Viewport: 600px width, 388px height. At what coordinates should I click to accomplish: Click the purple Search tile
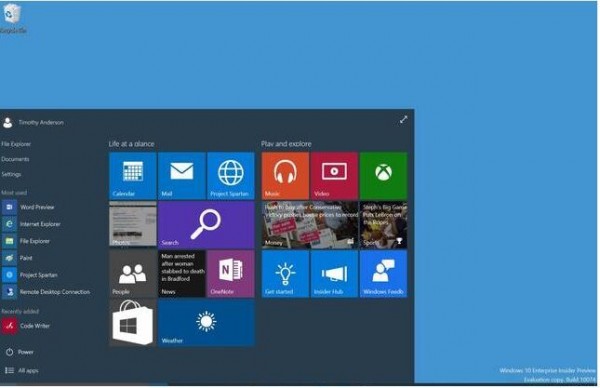point(206,225)
